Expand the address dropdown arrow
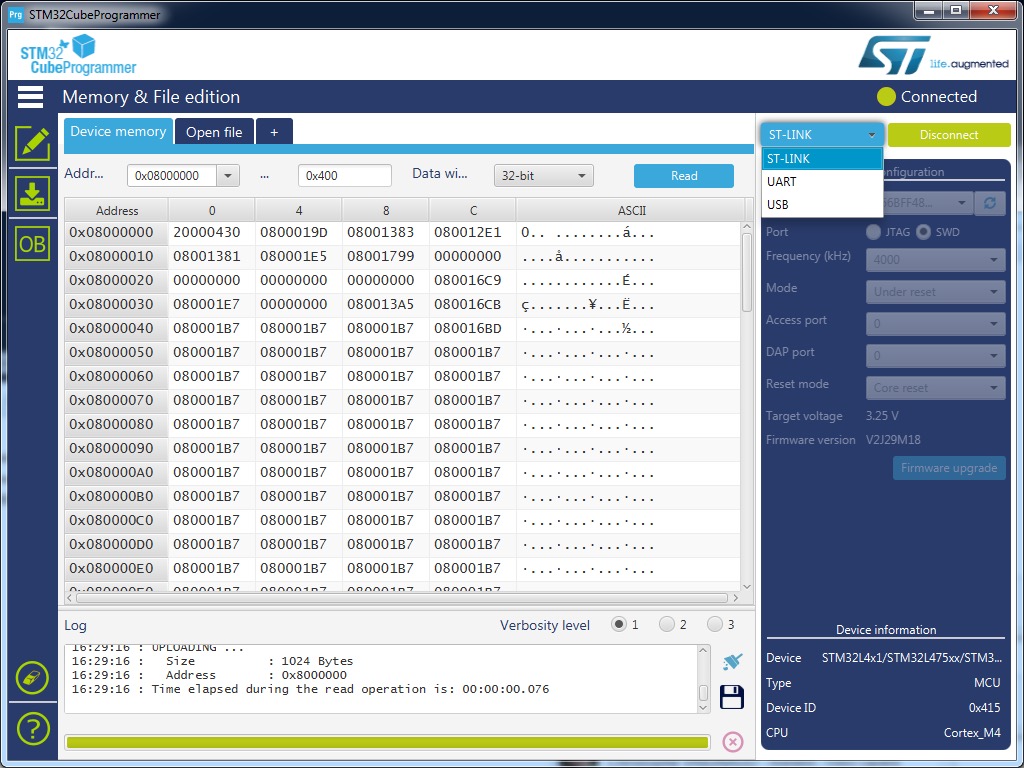The height and width of the screenshot is (768, 1024). pyautogui.click(x=228, y=176)
